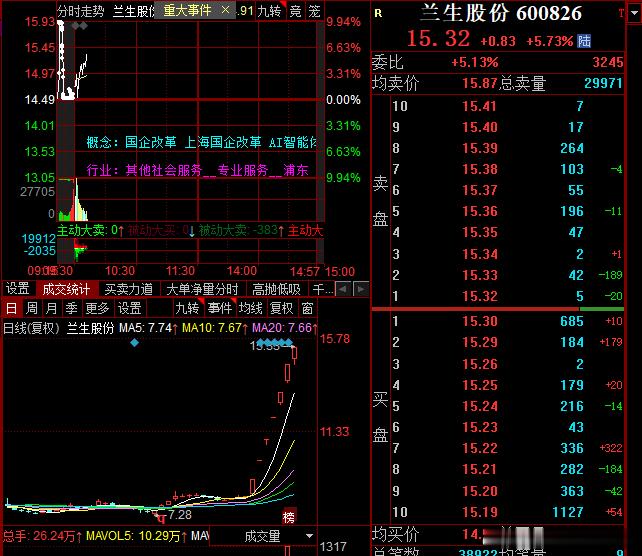The image size is (642, 556).
Task: Click the 总卖量 value 29971
Action: point(603,83)
